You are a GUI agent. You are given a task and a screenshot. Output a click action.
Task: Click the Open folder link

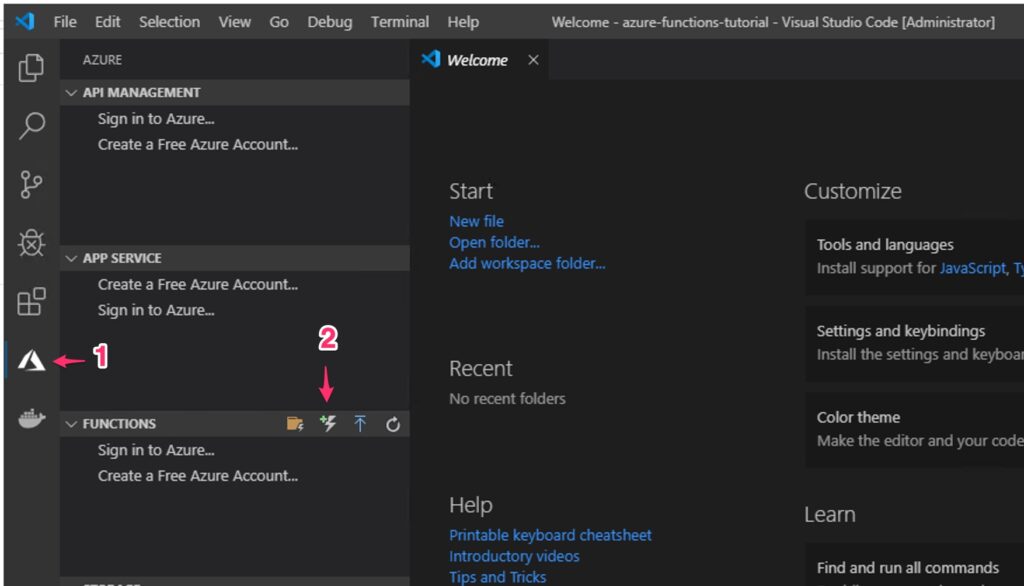click(x=494, y=242)
